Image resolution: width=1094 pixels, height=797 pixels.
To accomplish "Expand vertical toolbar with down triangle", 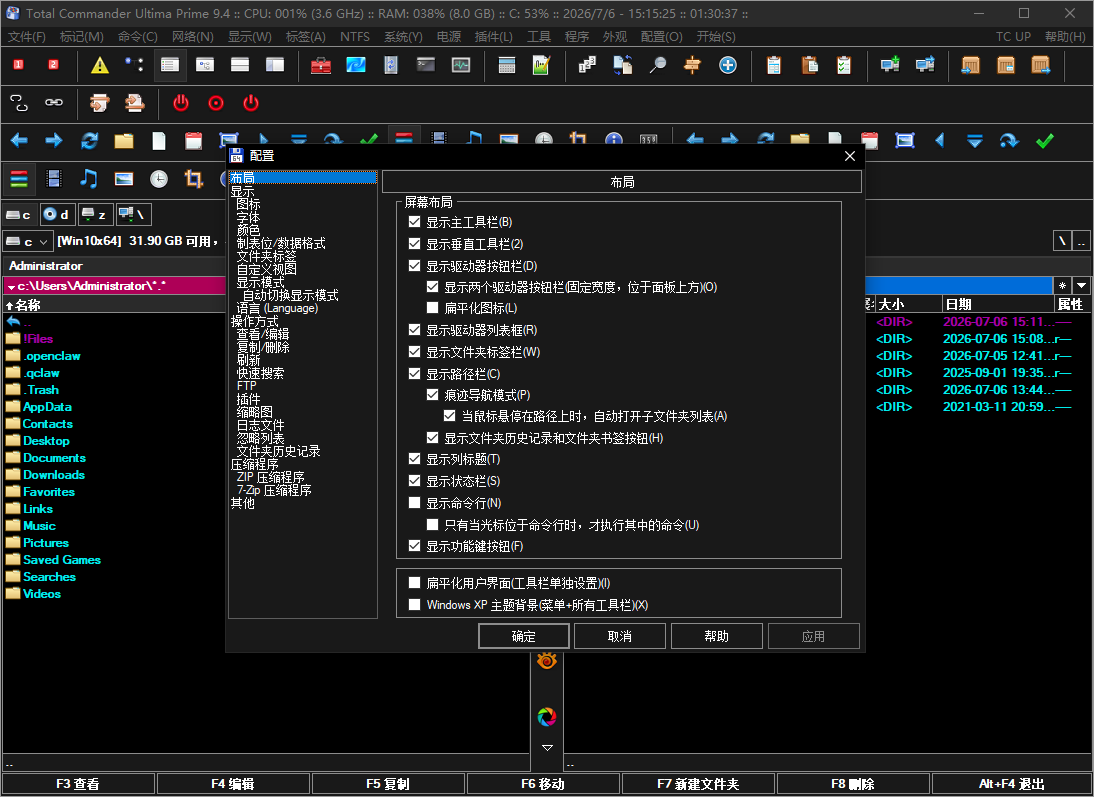I will tap(547, 747).
